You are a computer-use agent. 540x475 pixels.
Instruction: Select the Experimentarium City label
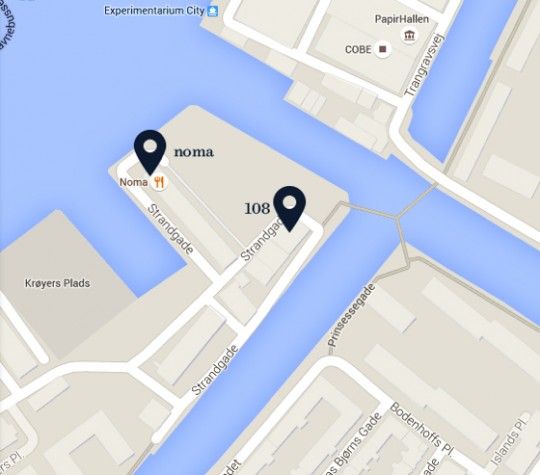[x=154, y=11]
